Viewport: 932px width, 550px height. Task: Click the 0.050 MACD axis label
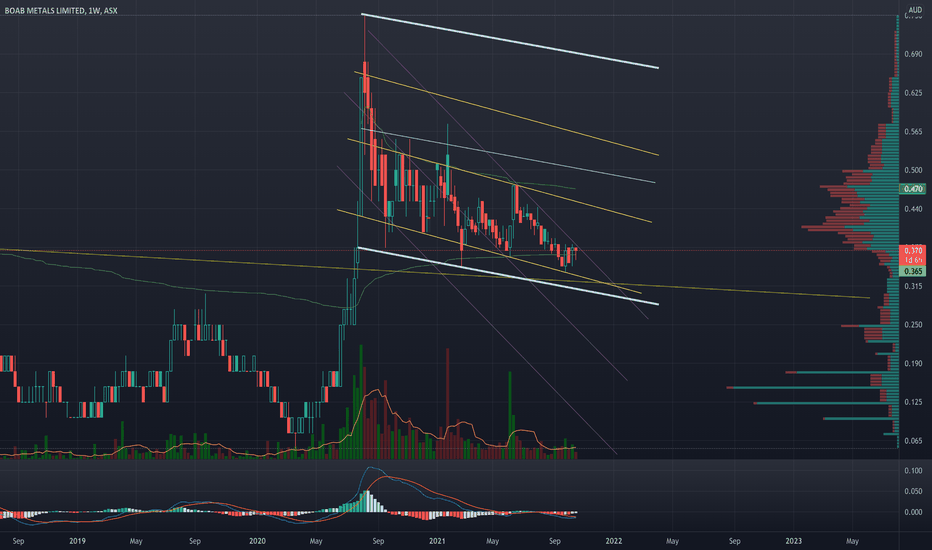(x=914, y=491)
